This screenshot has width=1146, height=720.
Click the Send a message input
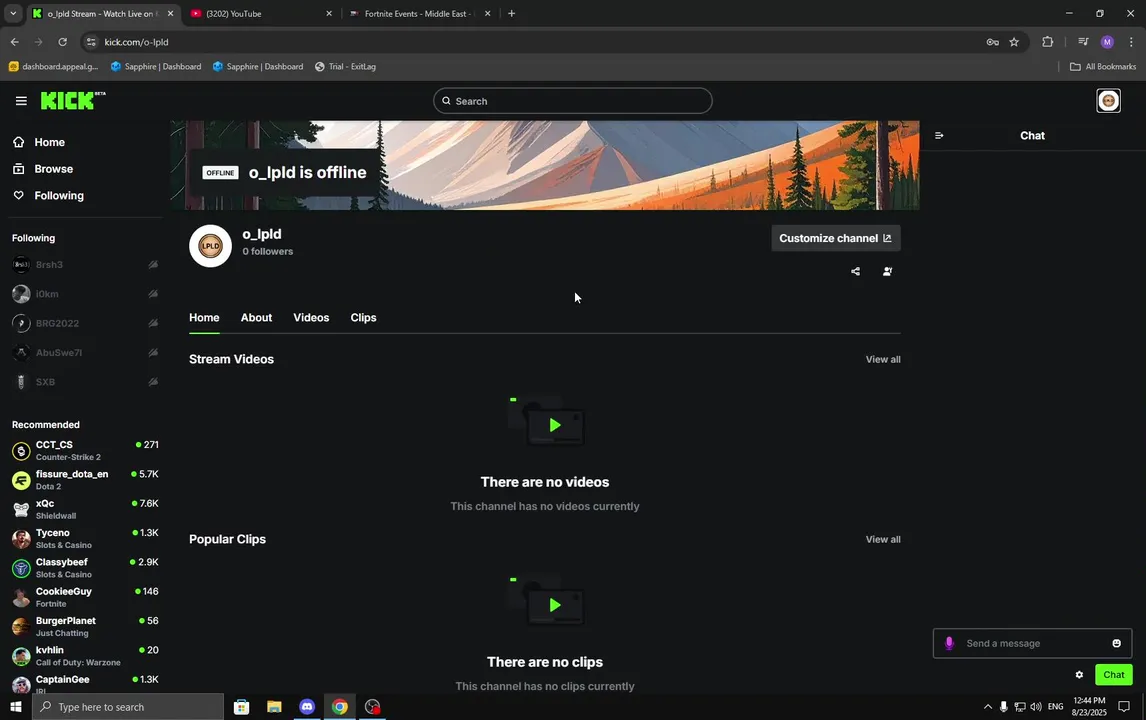tap(1033, 643)
